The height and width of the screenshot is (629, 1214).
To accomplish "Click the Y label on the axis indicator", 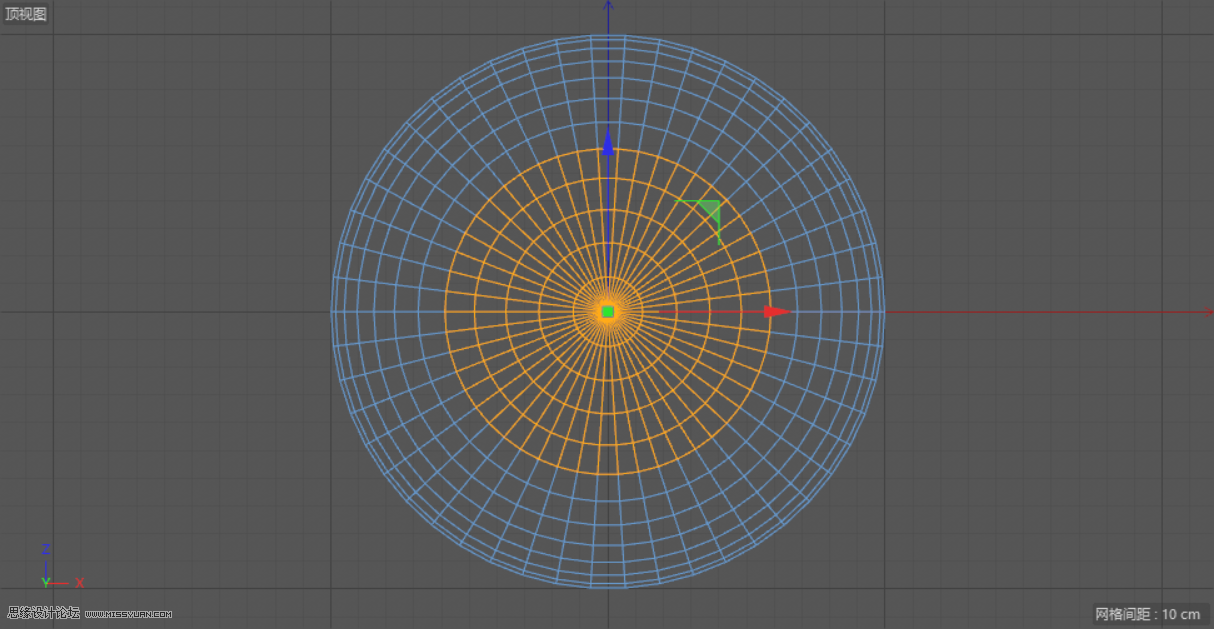I will point(44,581).
